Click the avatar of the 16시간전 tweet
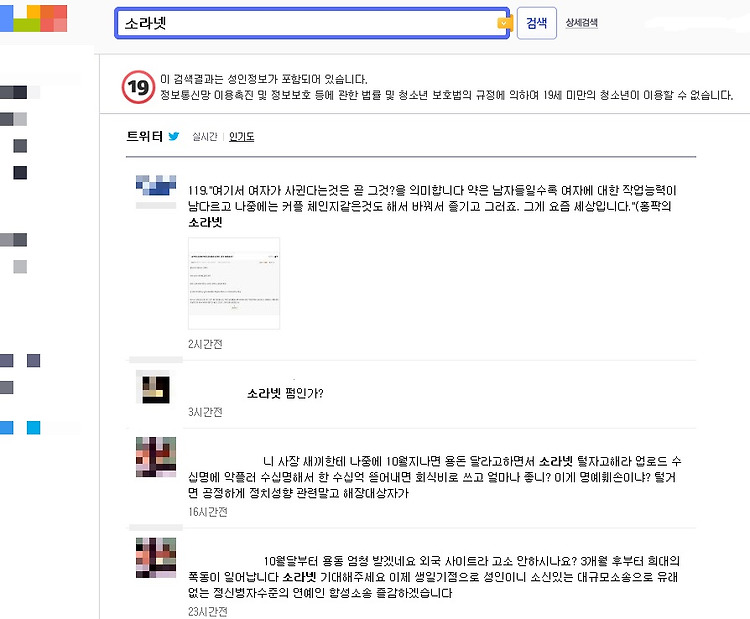 [x=156, y=457]
